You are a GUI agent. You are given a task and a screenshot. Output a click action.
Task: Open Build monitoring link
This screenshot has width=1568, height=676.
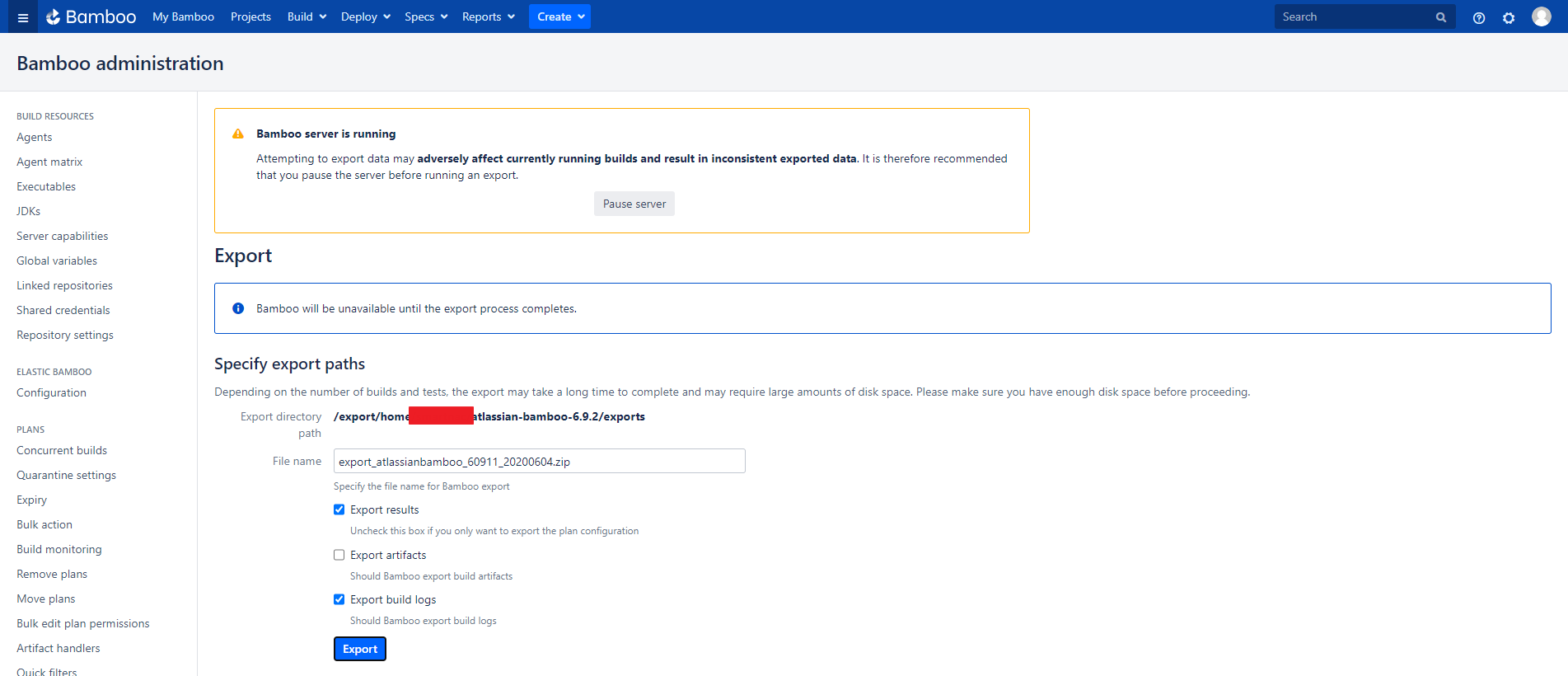tap(59, 549)
